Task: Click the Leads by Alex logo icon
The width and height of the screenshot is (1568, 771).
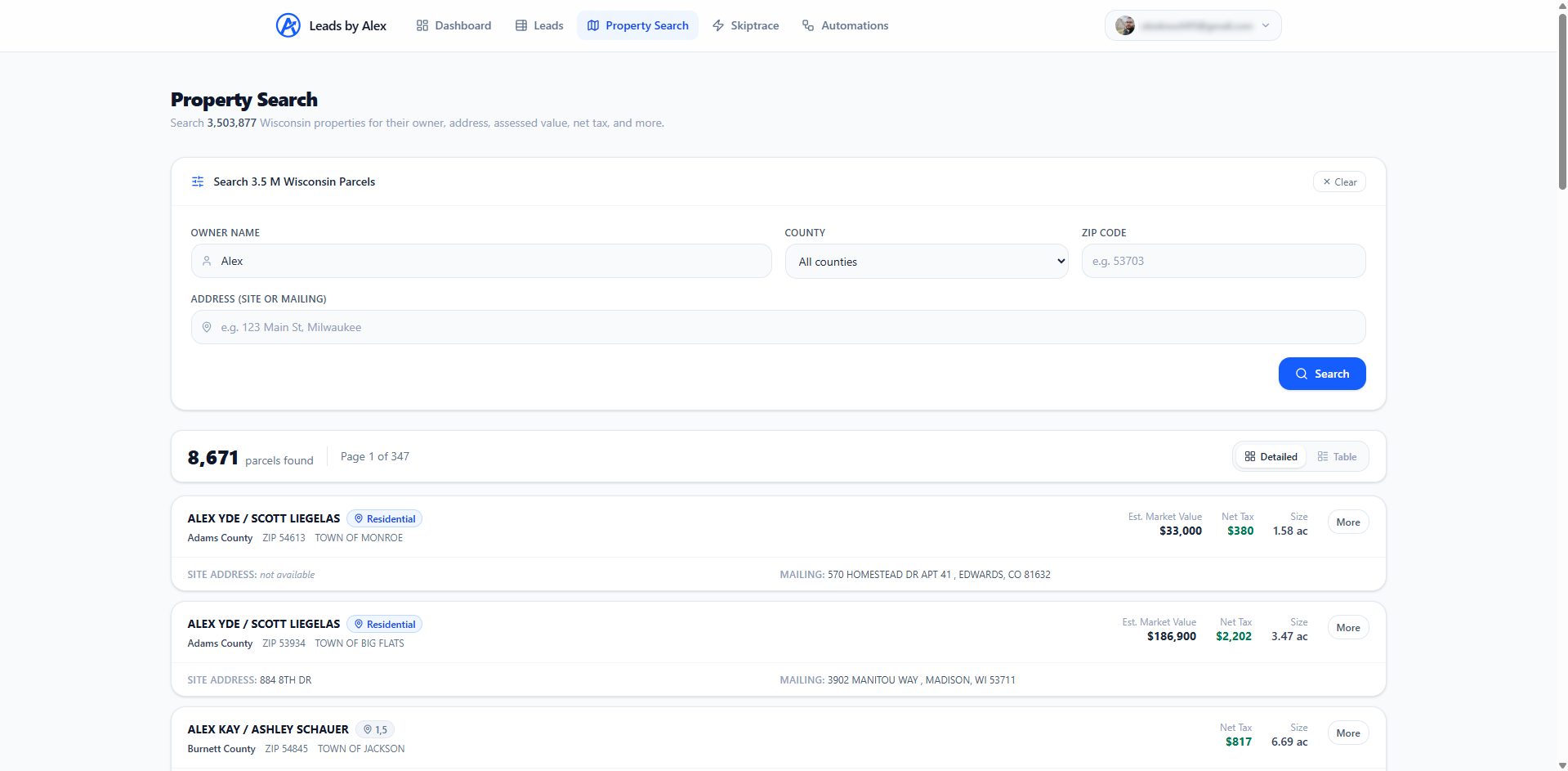Action: tap(288, 25)
